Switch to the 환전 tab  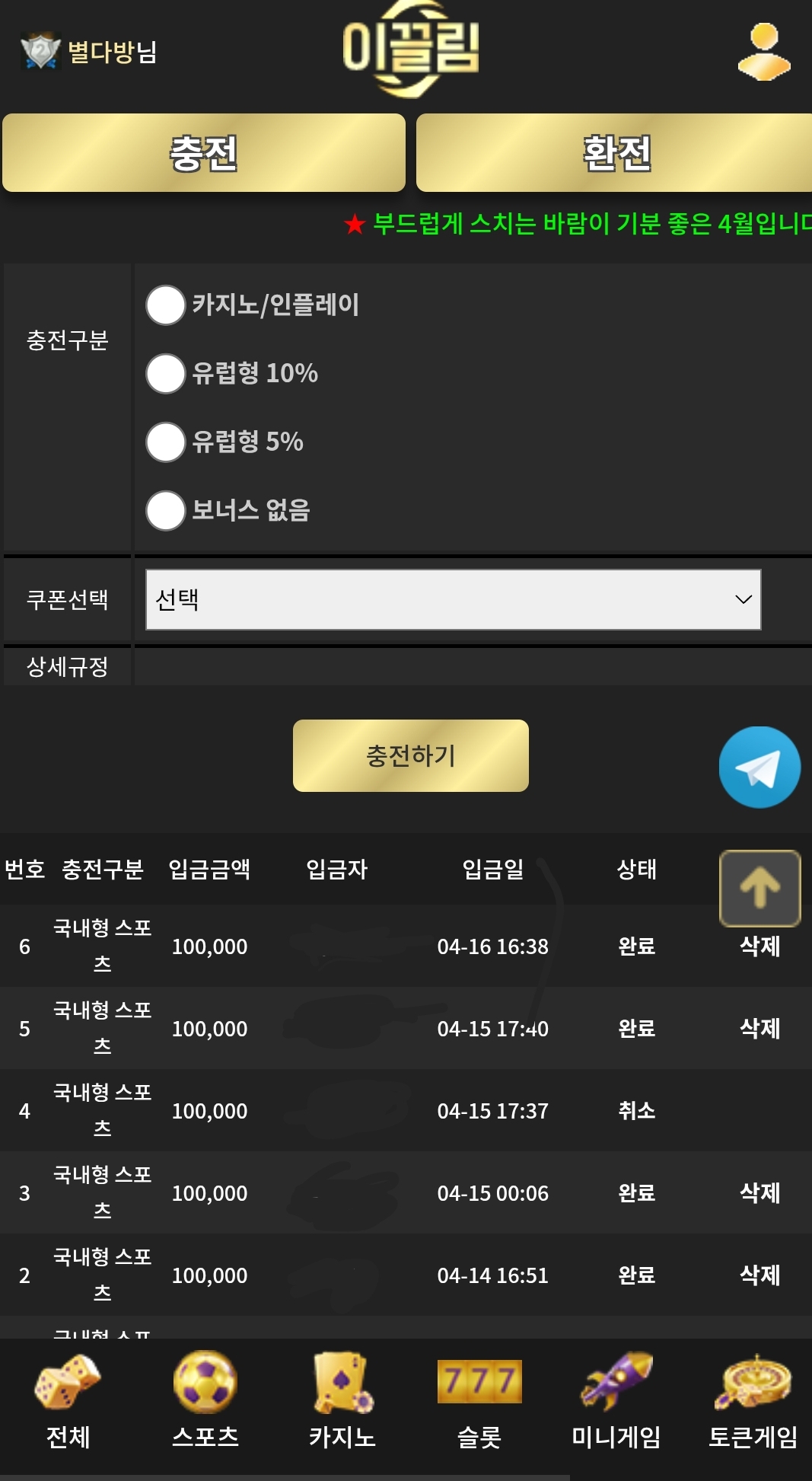(615, 152)
